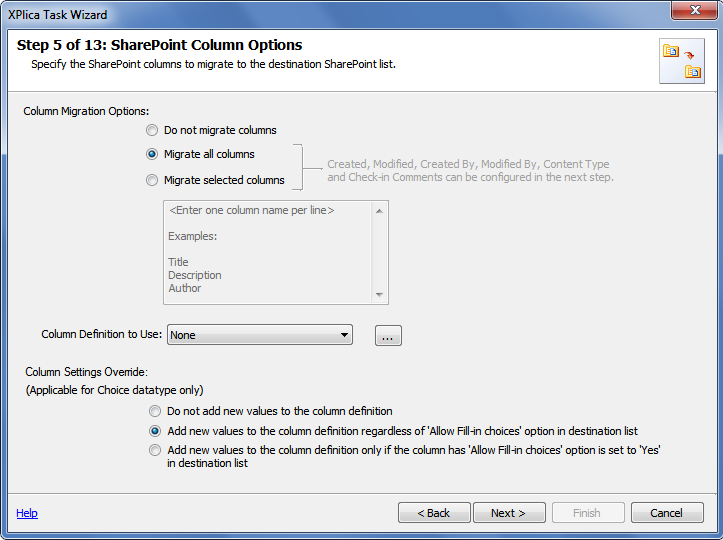723x540 pixels.
Task: Select 'Do not add new values' option
Action: pyautogui.click(x=155, y=411)
